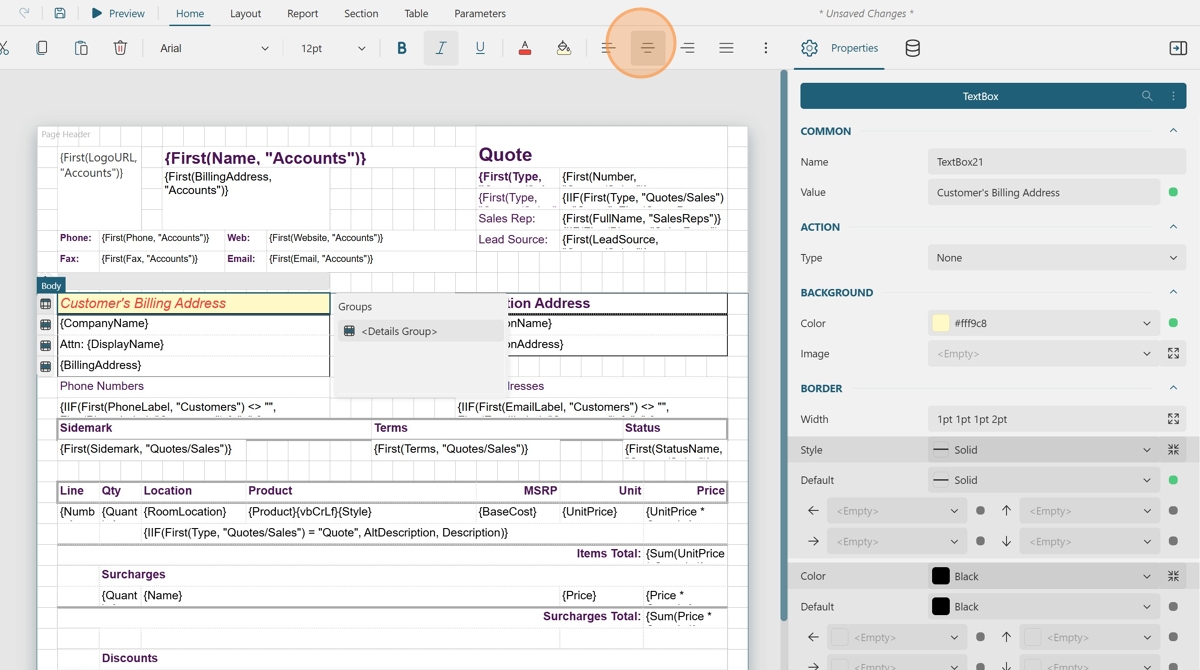The height and width of the screenshot is (670, 1200).
Task: Align text center
Action: (x=647, y=48)
